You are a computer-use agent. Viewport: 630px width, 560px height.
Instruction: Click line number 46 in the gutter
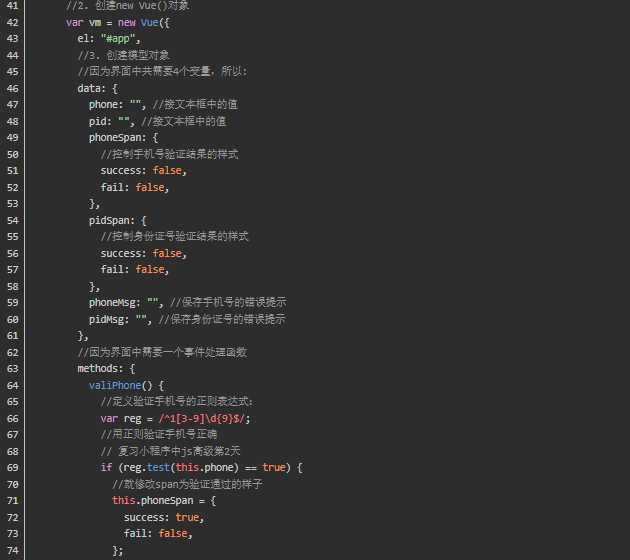13,88
